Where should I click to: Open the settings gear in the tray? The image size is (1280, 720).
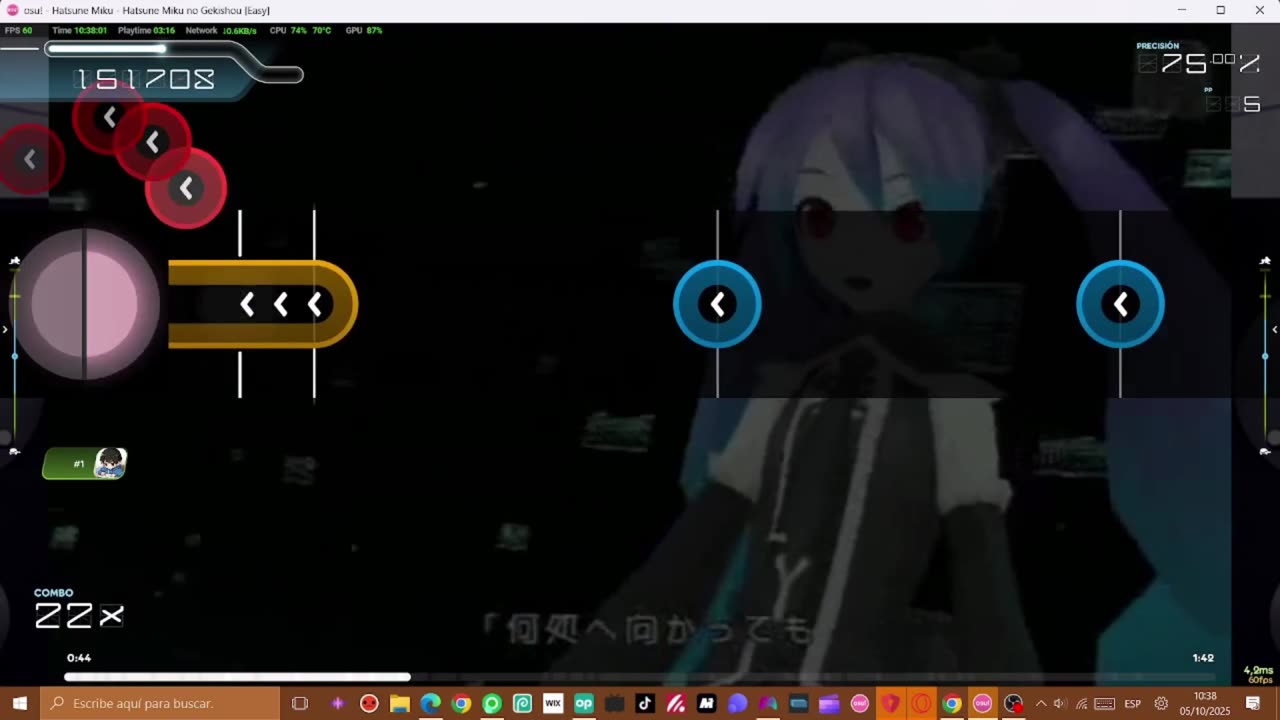pos(1161,703)
